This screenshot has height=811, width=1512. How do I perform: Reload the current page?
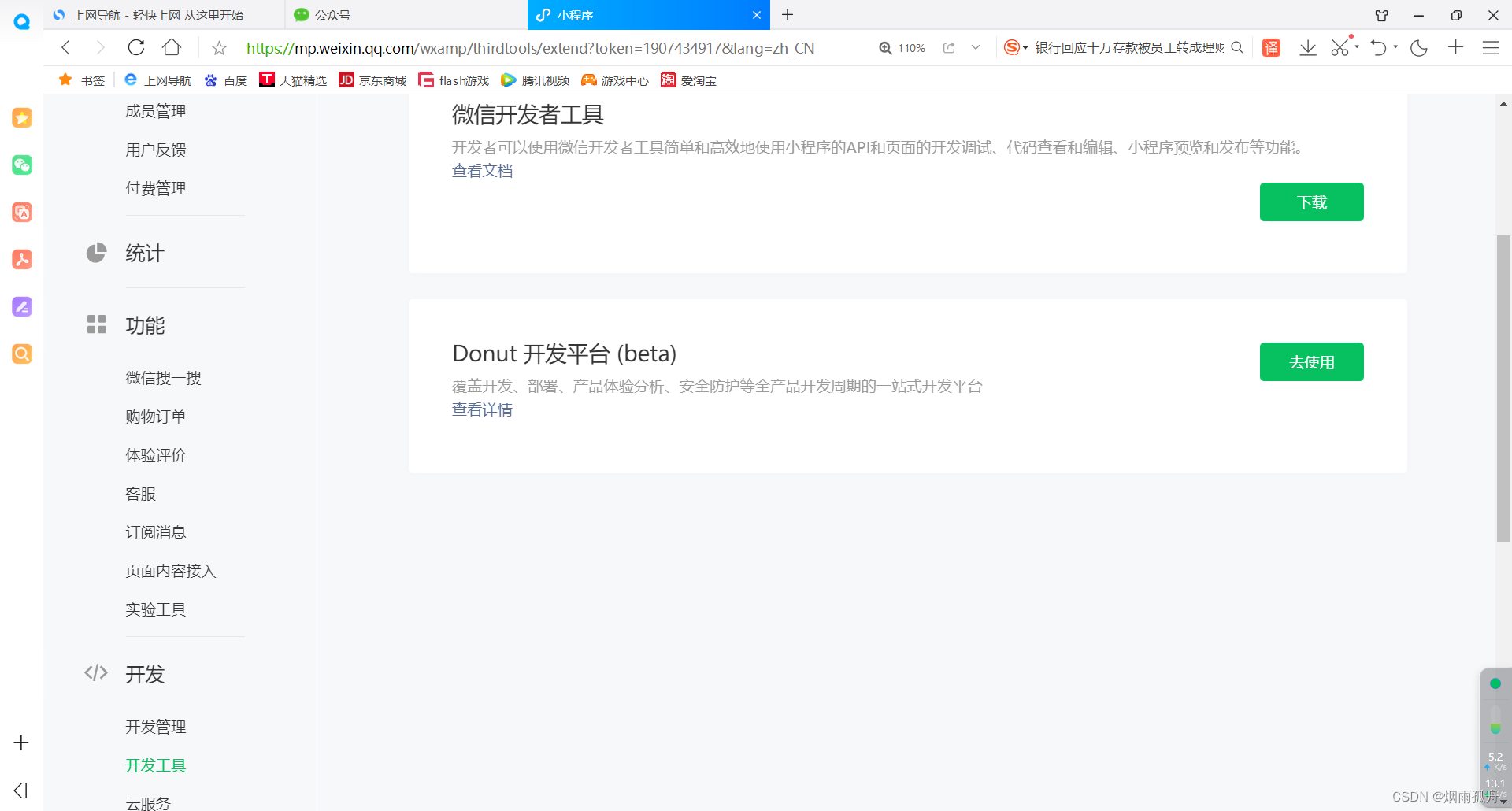136,47
